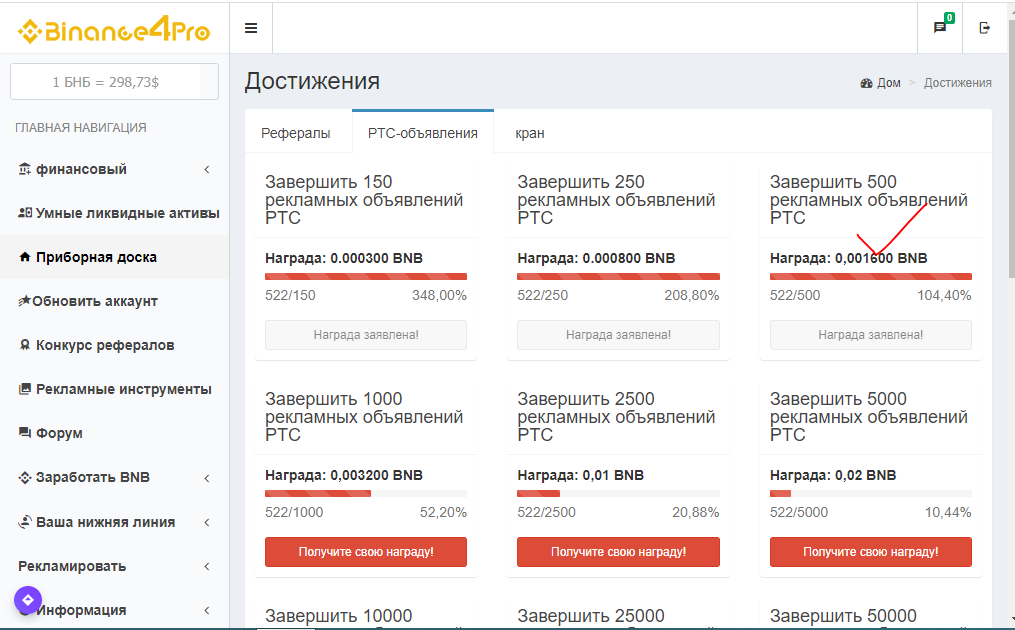This screenshot has width=1015, height=630.
Task: Open Форум from the sidebar
Action: point(59,433)
